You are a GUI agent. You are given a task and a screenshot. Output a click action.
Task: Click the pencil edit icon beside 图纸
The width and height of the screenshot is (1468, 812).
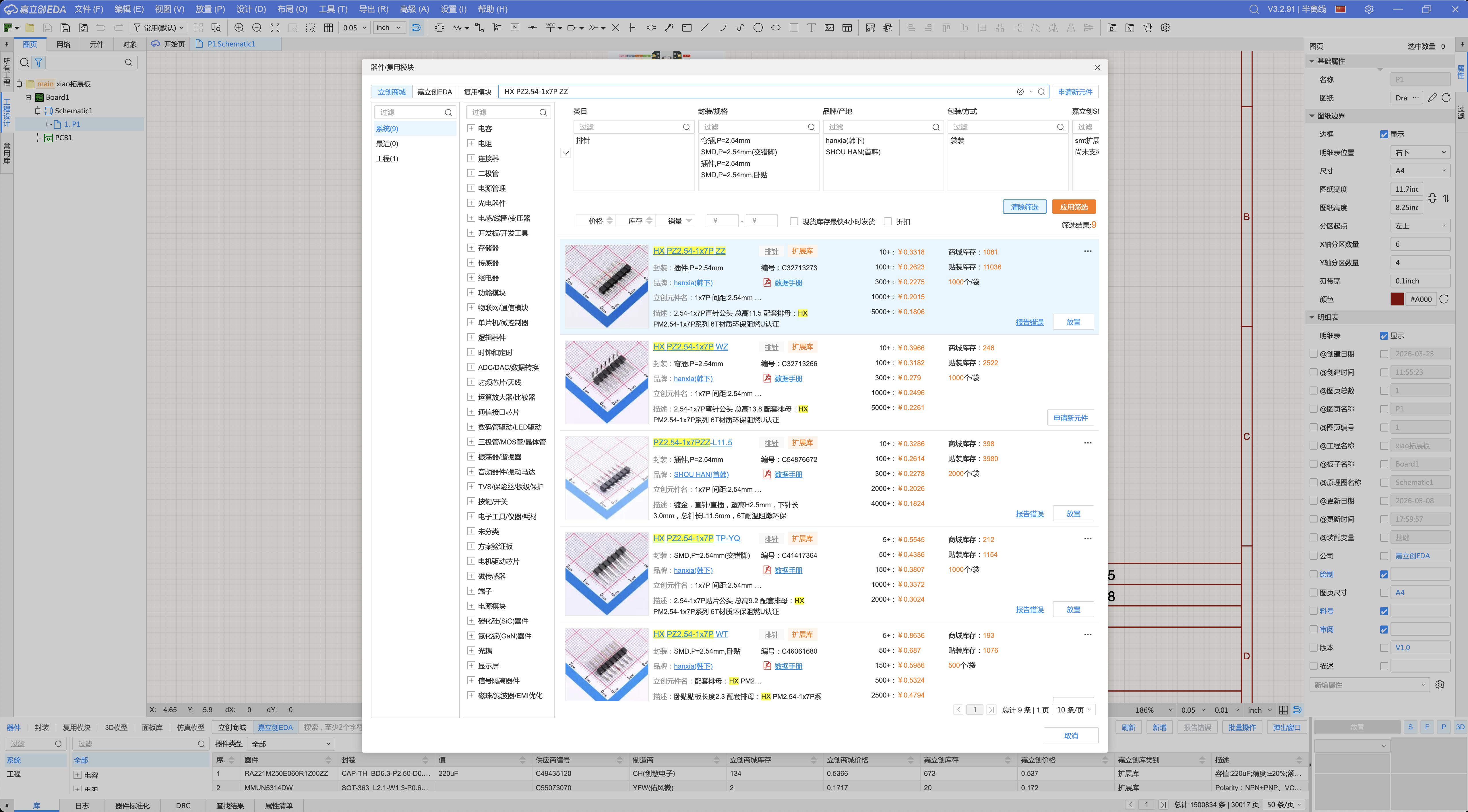click(x=1432, y=98)
